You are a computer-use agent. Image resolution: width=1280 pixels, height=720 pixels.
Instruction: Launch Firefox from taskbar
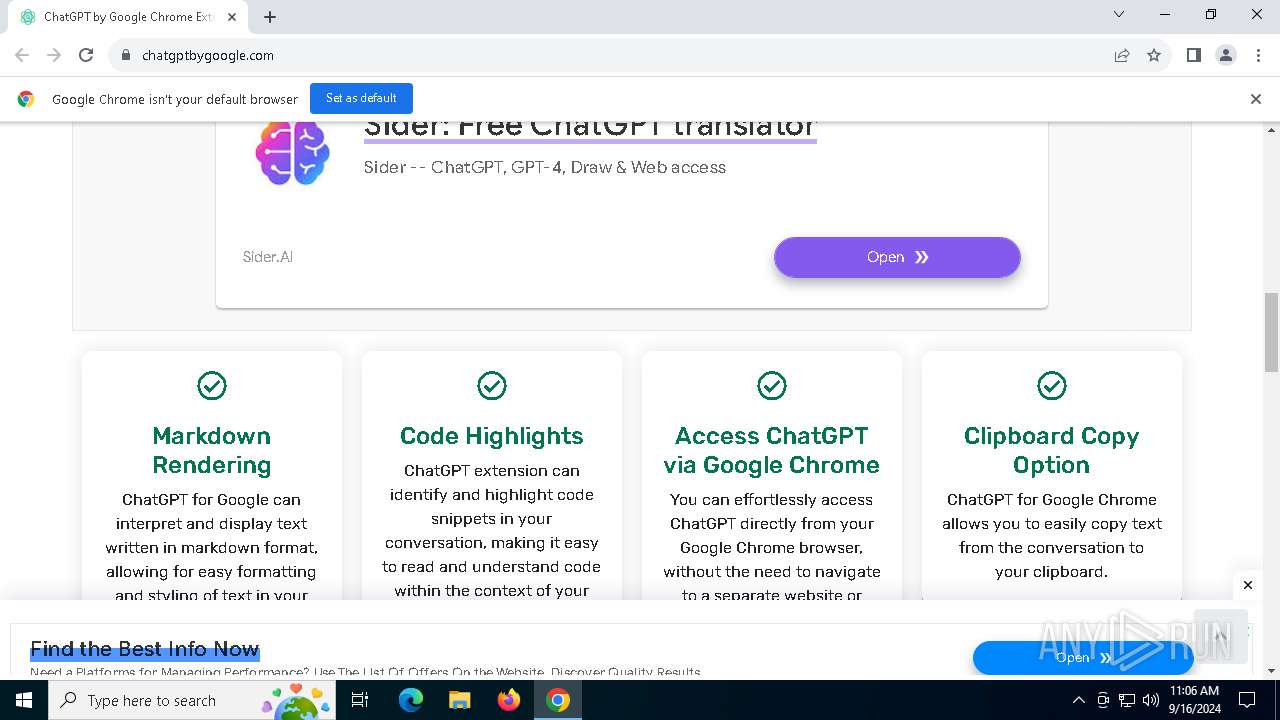pos(509,700)
